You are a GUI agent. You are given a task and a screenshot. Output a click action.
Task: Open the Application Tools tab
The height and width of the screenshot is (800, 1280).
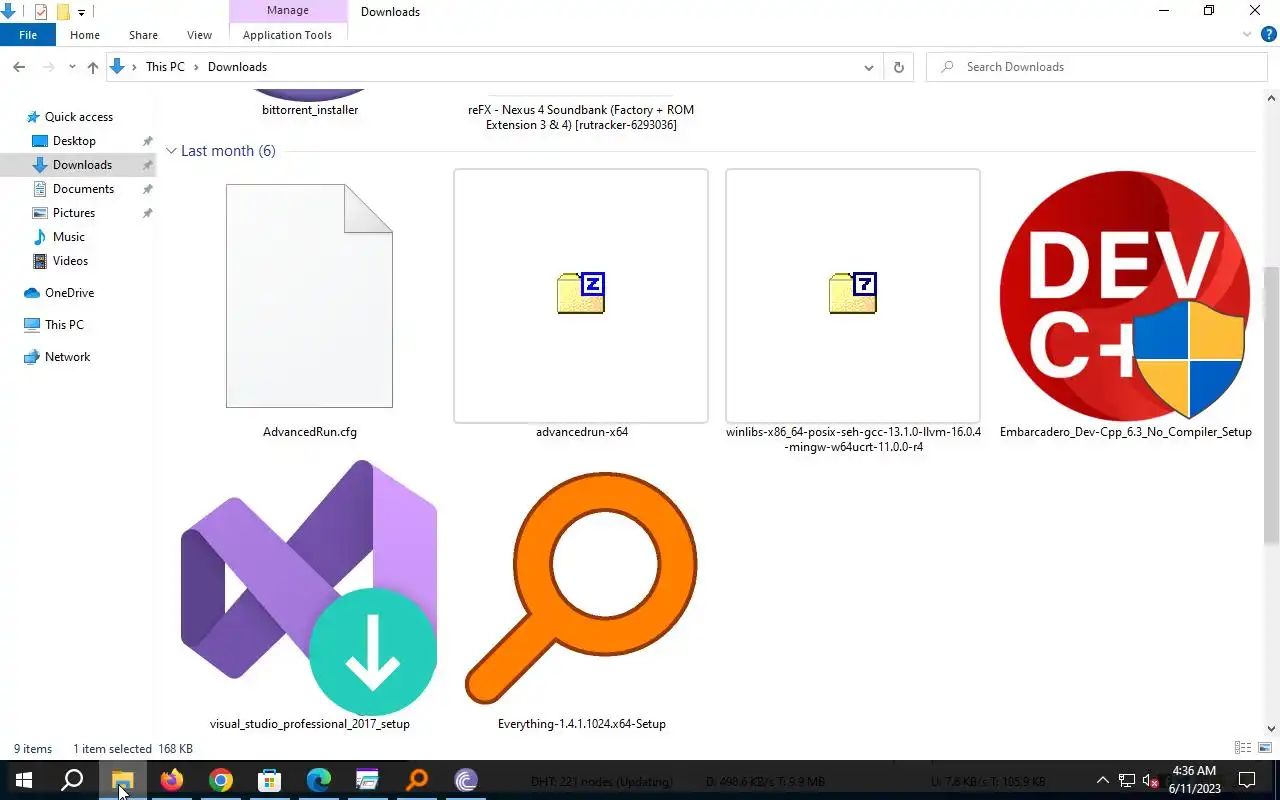pyautogui.click(x=287, y=35)
